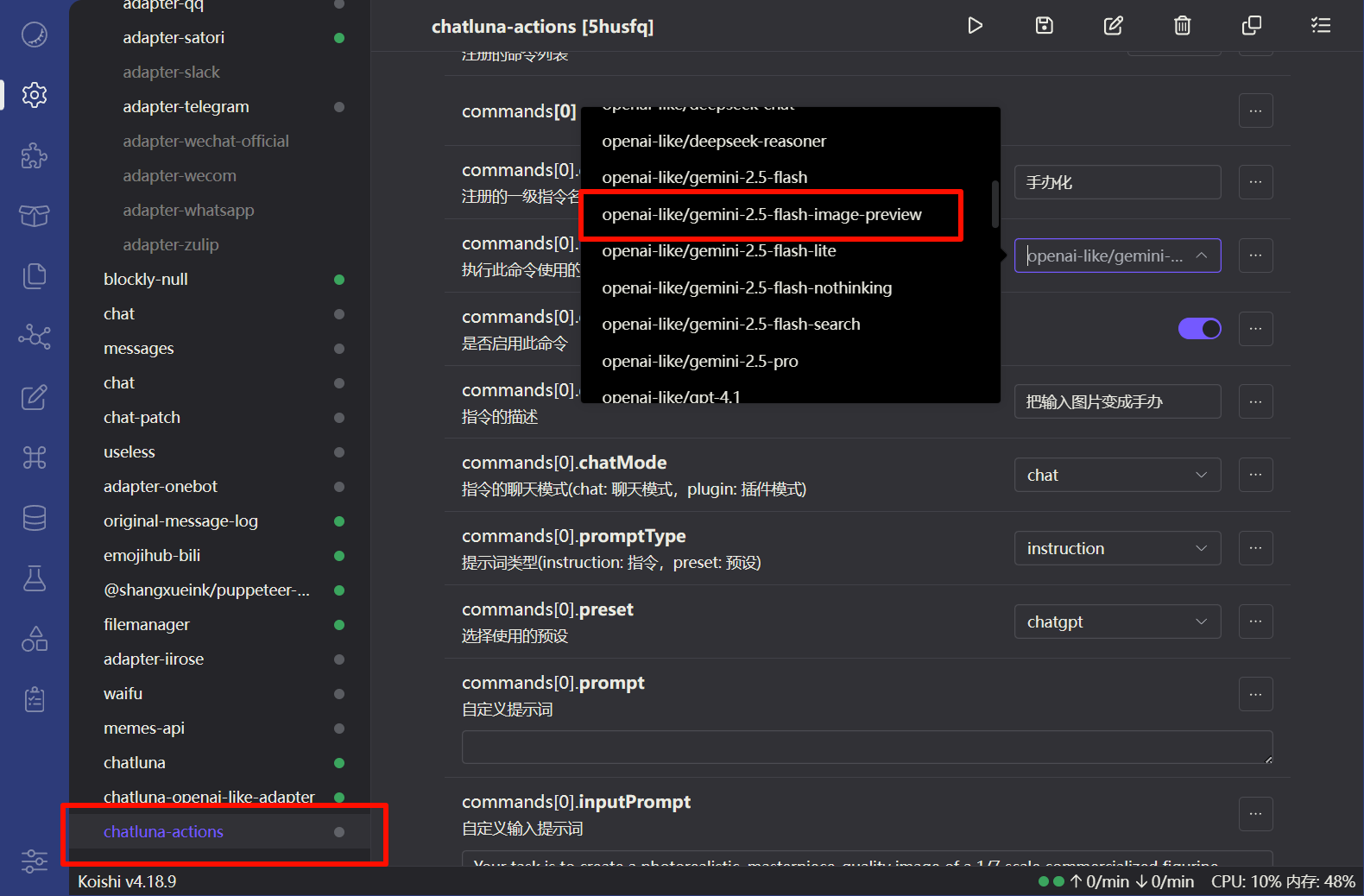The image size is (1364, 896).
Task: Click the save configuration icon
Action: tap(1044, 26)
